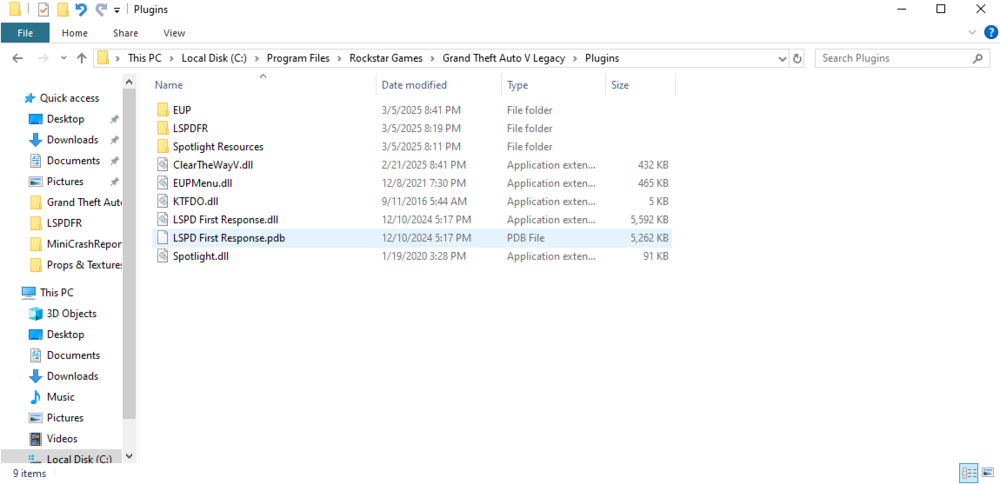Refresh the folder view

point(797,59)
